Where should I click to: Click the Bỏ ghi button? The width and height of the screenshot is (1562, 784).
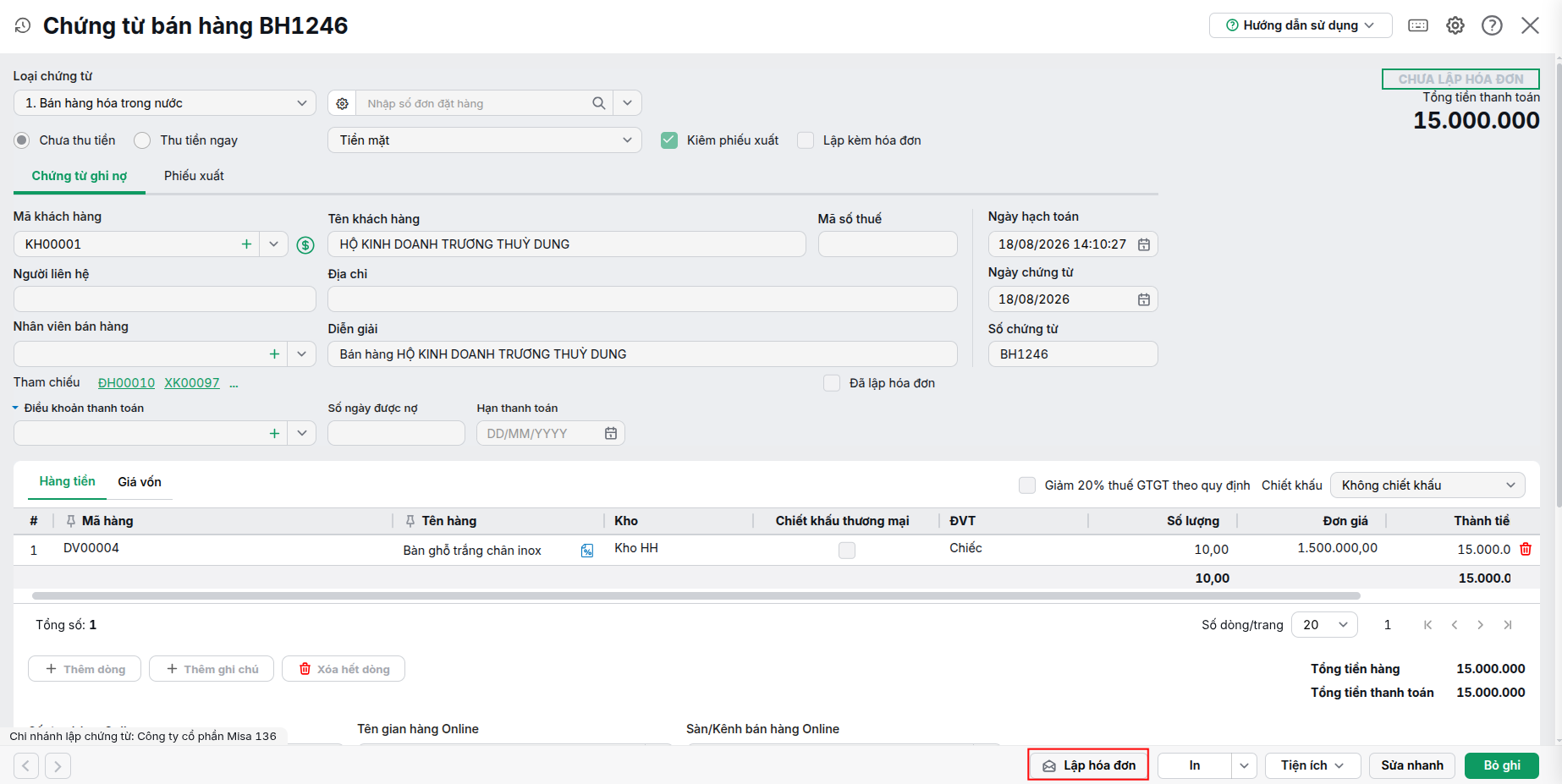[1502, 766]
